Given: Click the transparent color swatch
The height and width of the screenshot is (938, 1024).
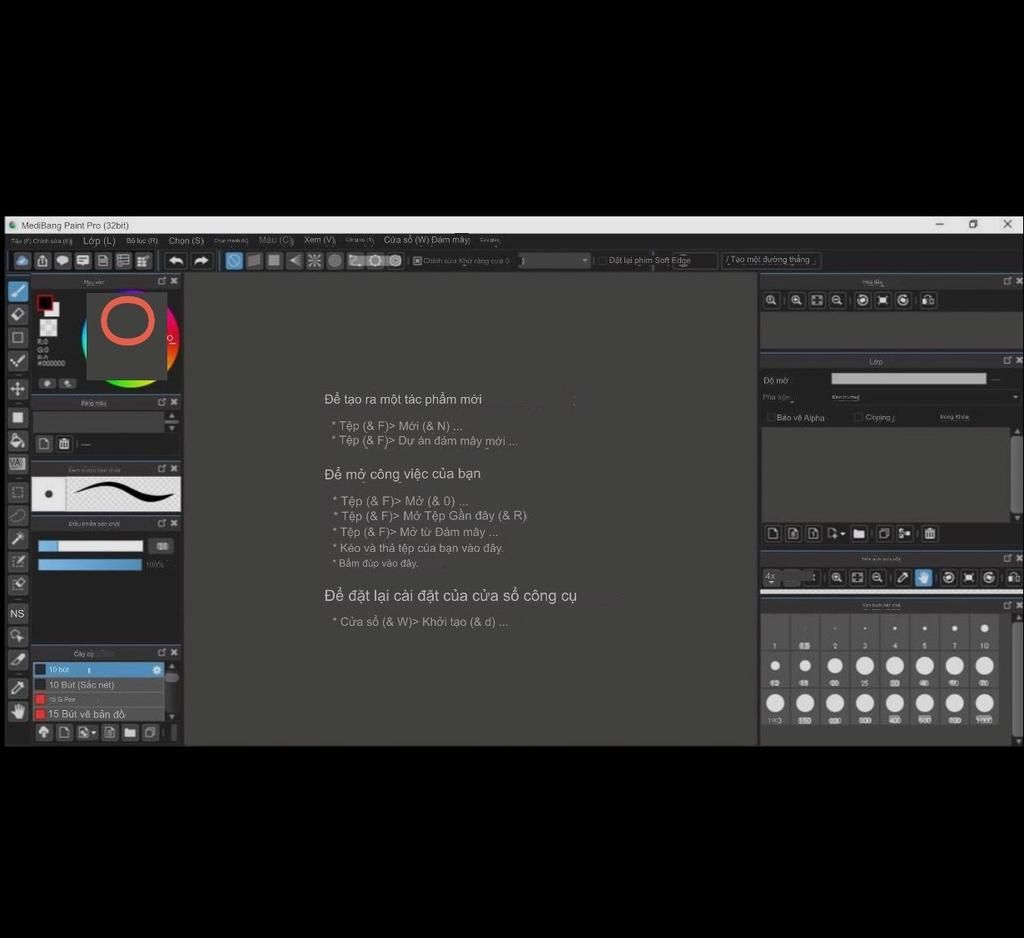Looking at the screenshot, I should click(x=48, y=327).
